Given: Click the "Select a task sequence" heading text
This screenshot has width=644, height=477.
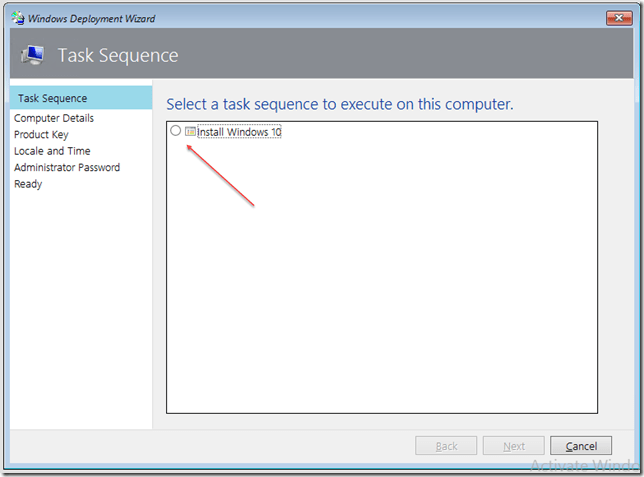Looking at the screenshot, I should point(340,104).
